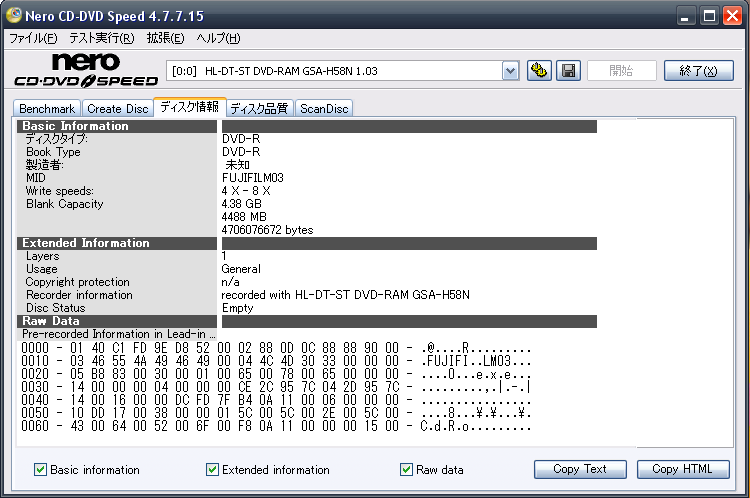750x498 pixels.
Task: Expand the drive selection dropdown arrow
Action: [x=510, y=71]
